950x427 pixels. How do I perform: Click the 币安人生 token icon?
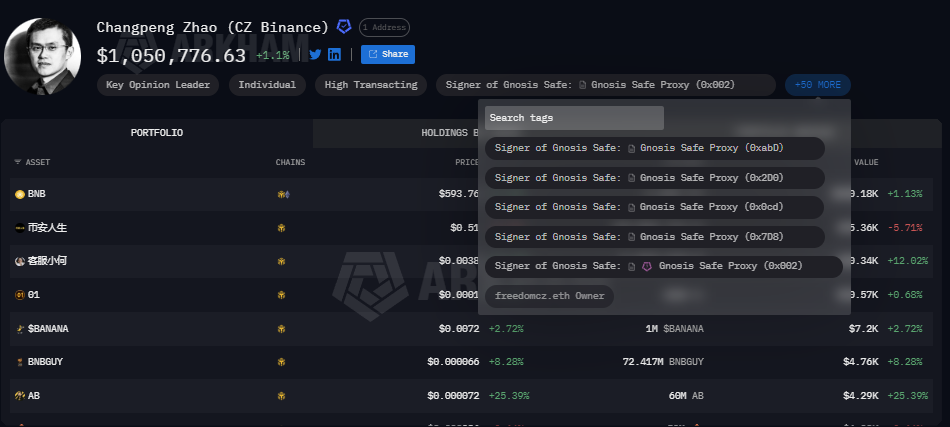[x=19, y=228]
